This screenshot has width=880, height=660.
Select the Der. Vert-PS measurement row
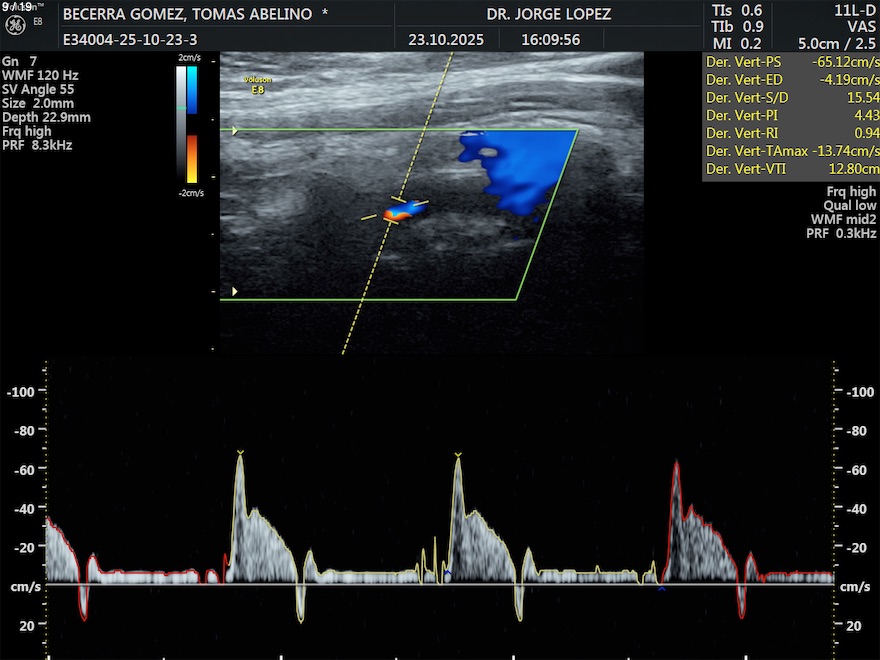[791, 61]
